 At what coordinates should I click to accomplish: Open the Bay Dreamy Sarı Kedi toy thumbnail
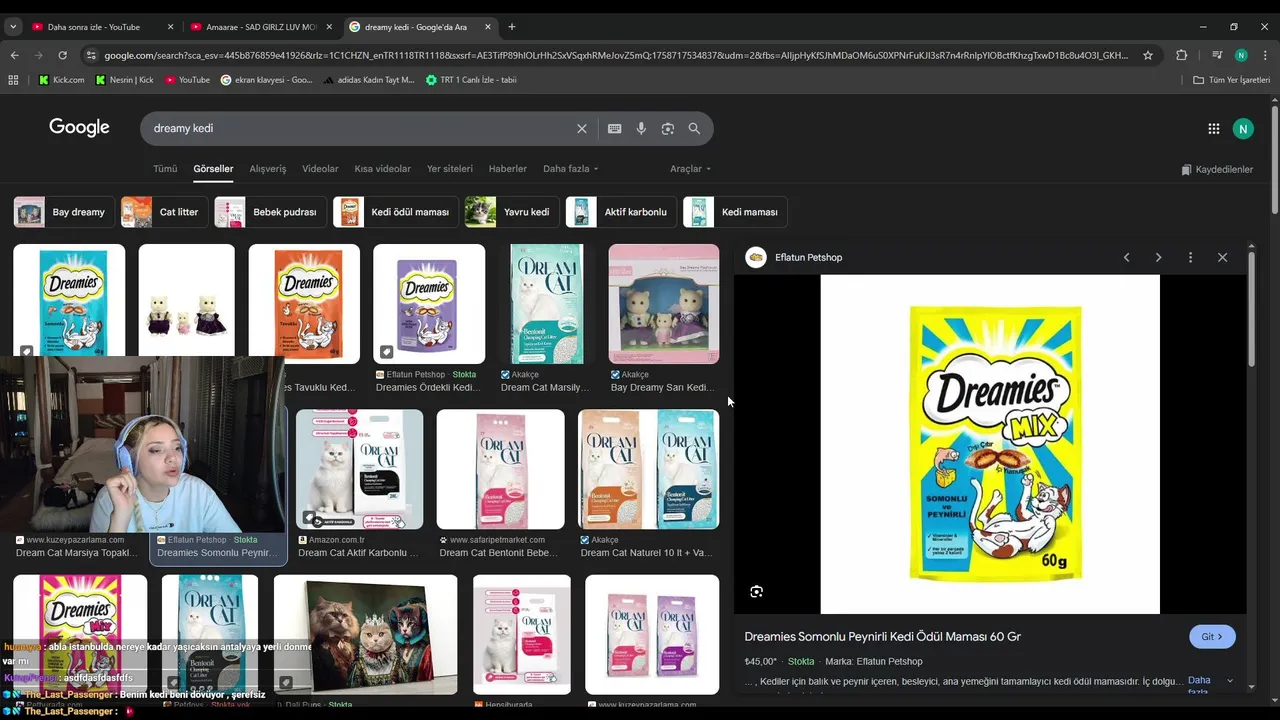pyautogui.click(x=664, y=304)
